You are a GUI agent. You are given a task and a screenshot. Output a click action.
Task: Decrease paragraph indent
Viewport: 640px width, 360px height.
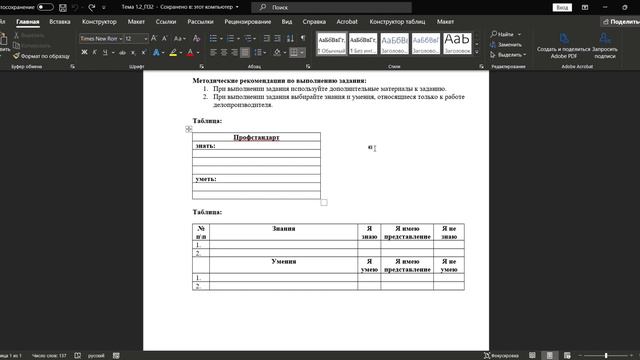[267, 38]
